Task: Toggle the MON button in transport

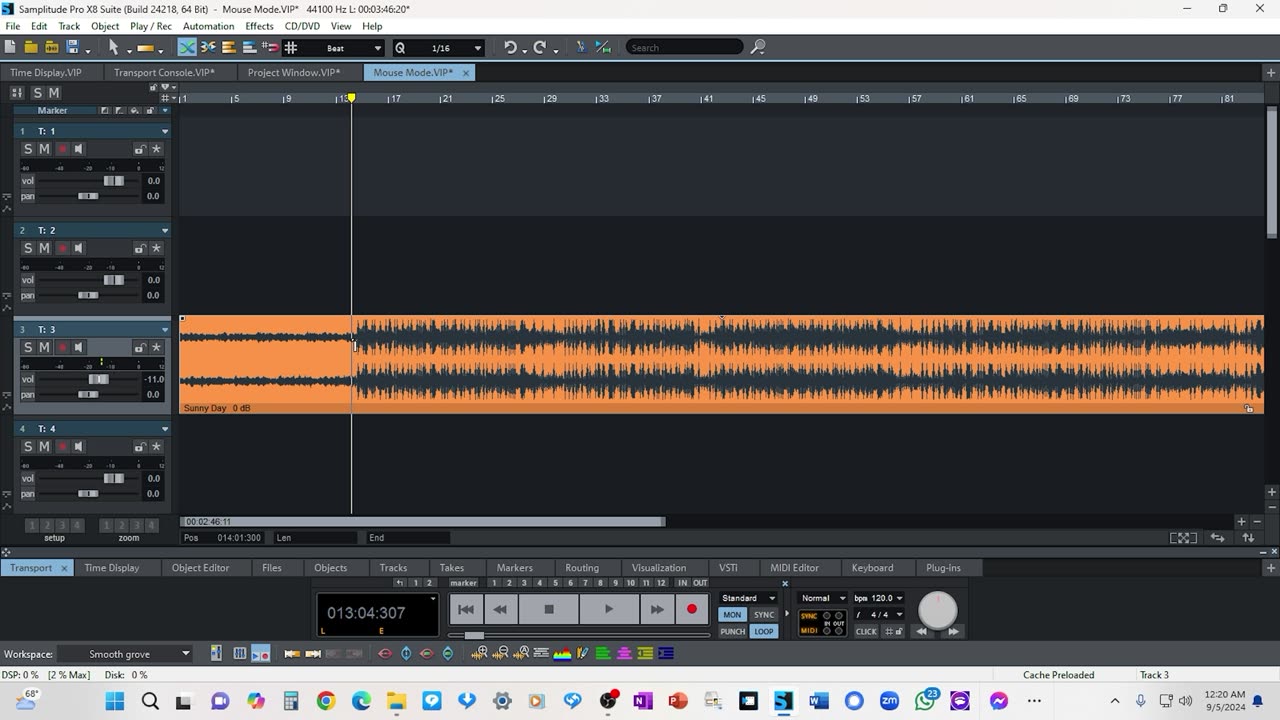Action: pos(733,615)
